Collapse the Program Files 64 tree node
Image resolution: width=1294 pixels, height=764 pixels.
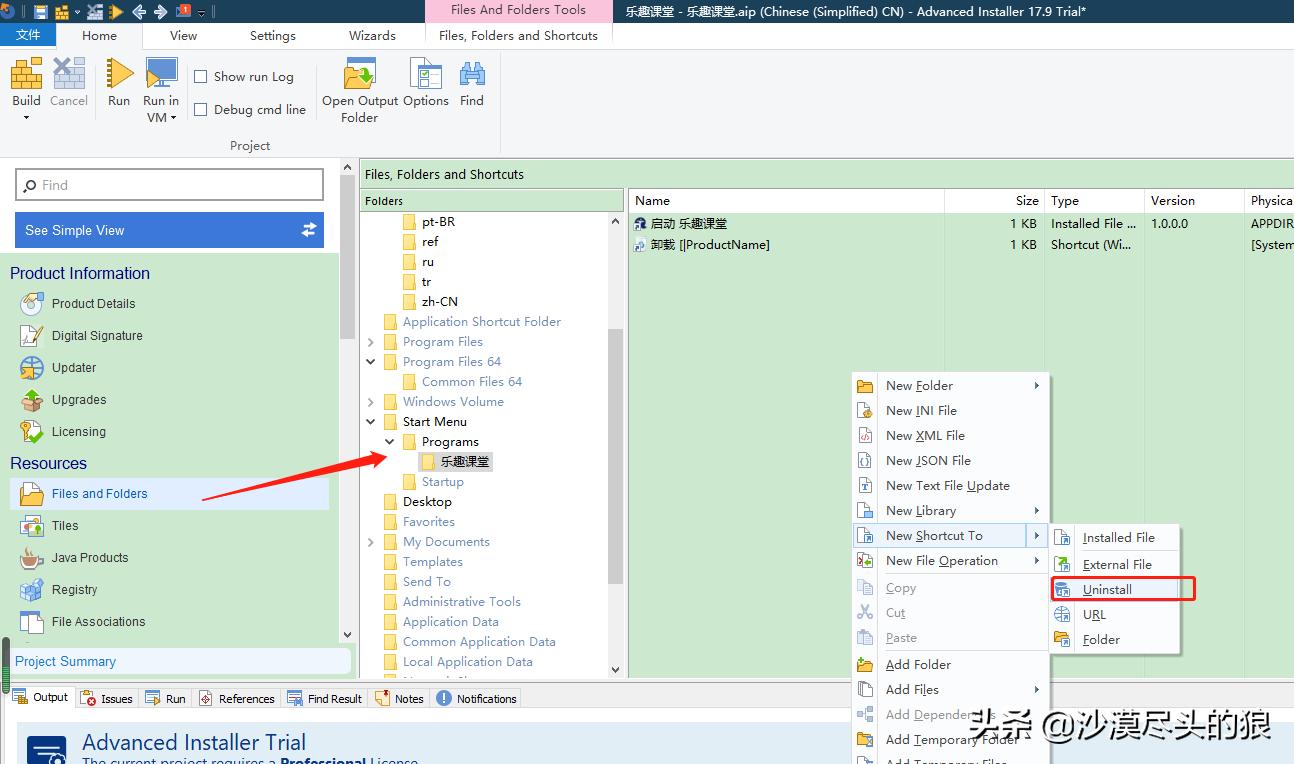(x=371, y=362)
